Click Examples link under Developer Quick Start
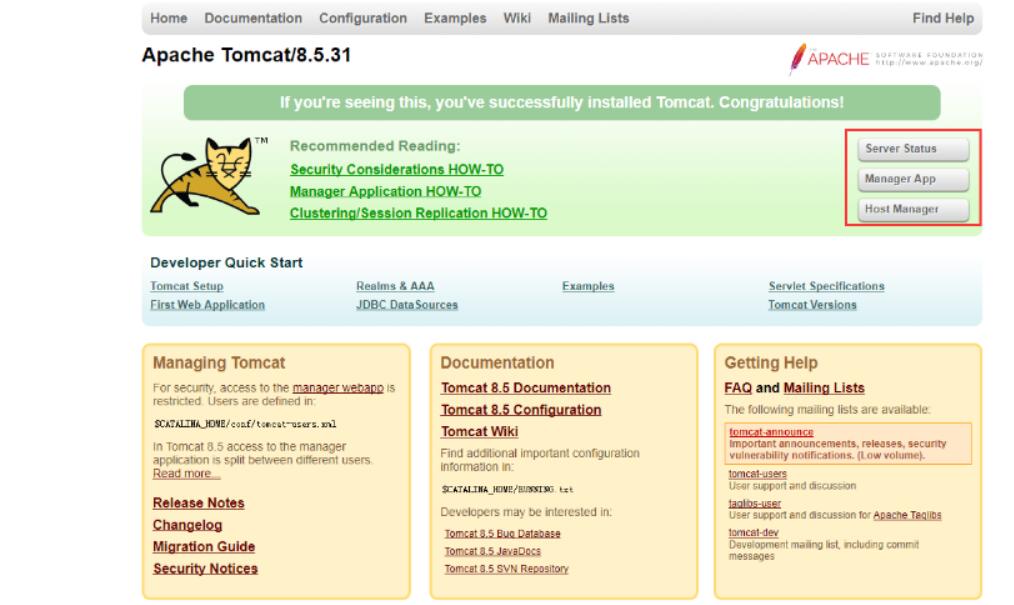This screenshot has height=605, width=1014. [588, 286]
